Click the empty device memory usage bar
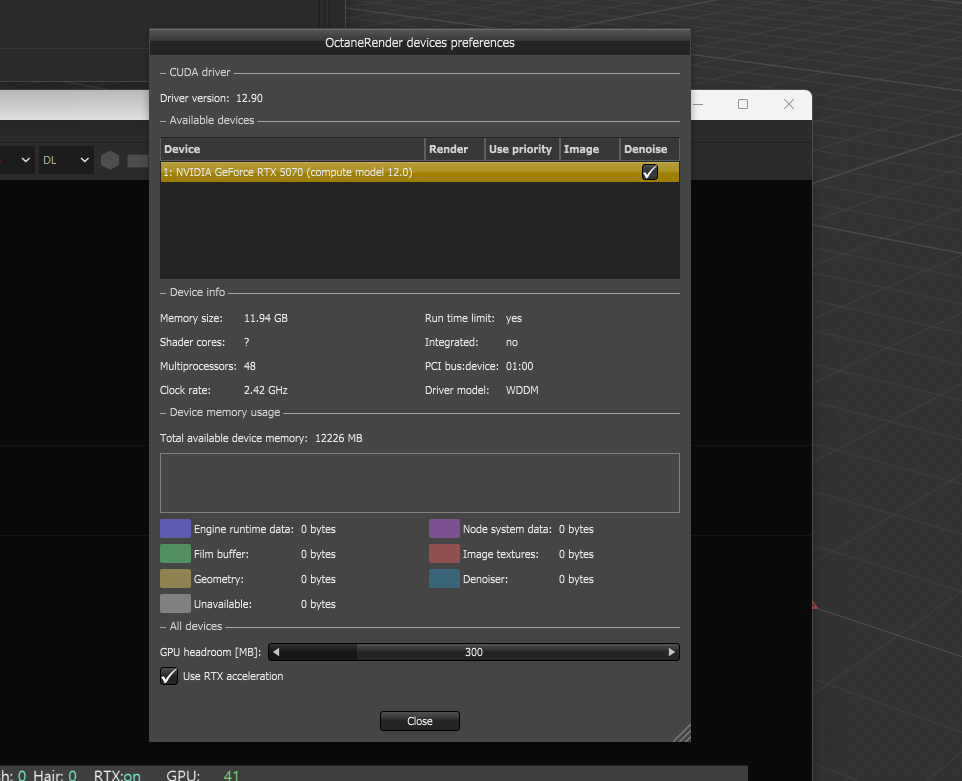This screenshot has height=781, width=962. (420, 483)
